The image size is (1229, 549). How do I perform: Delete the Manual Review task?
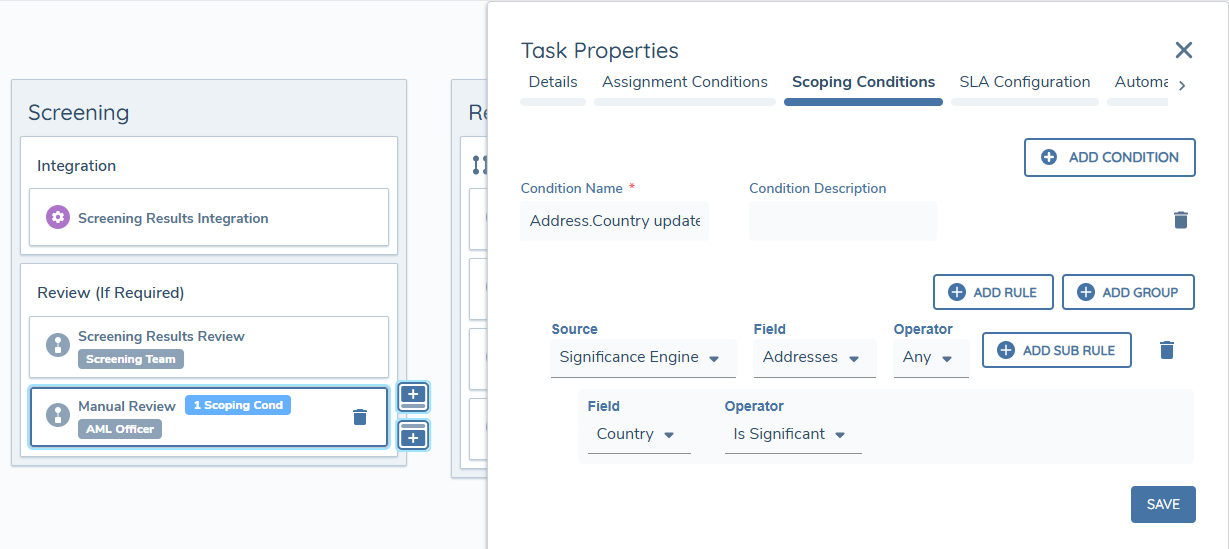pyautogui.click(x=360, y=417)
